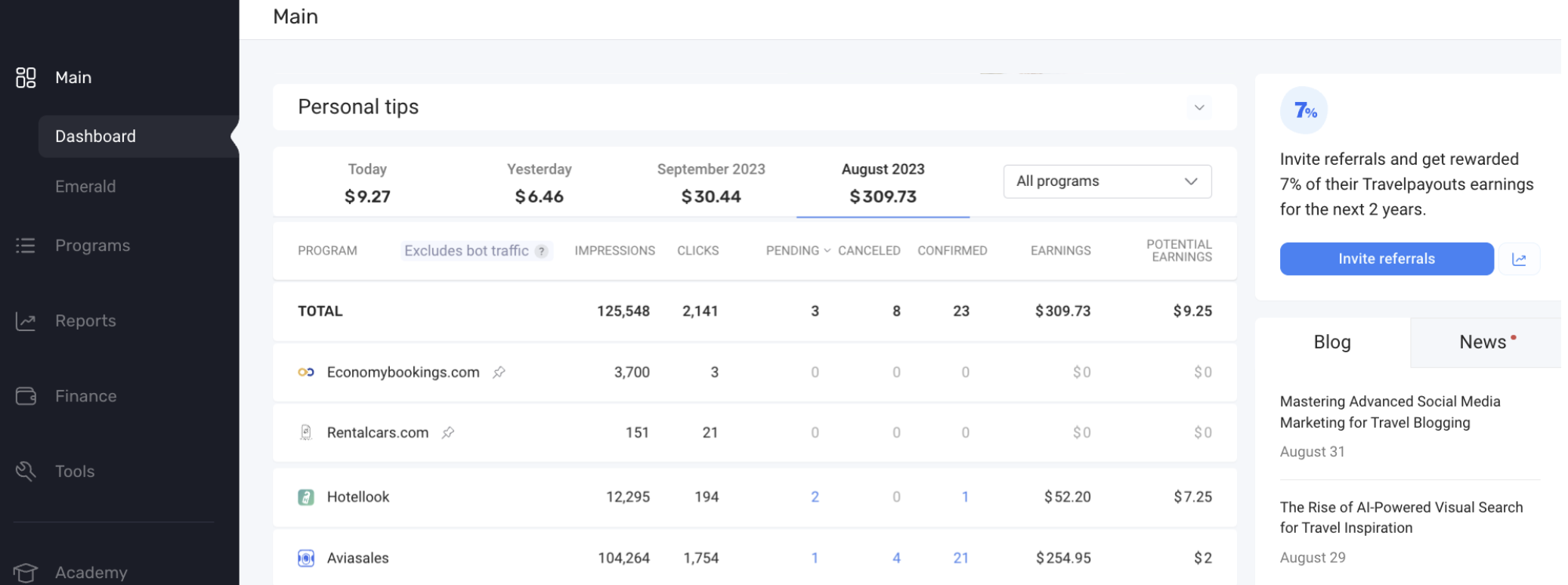Click Hotellook earnings $52.20
This screenshot has height=585, width=1568.
[x=1067, y=497]
